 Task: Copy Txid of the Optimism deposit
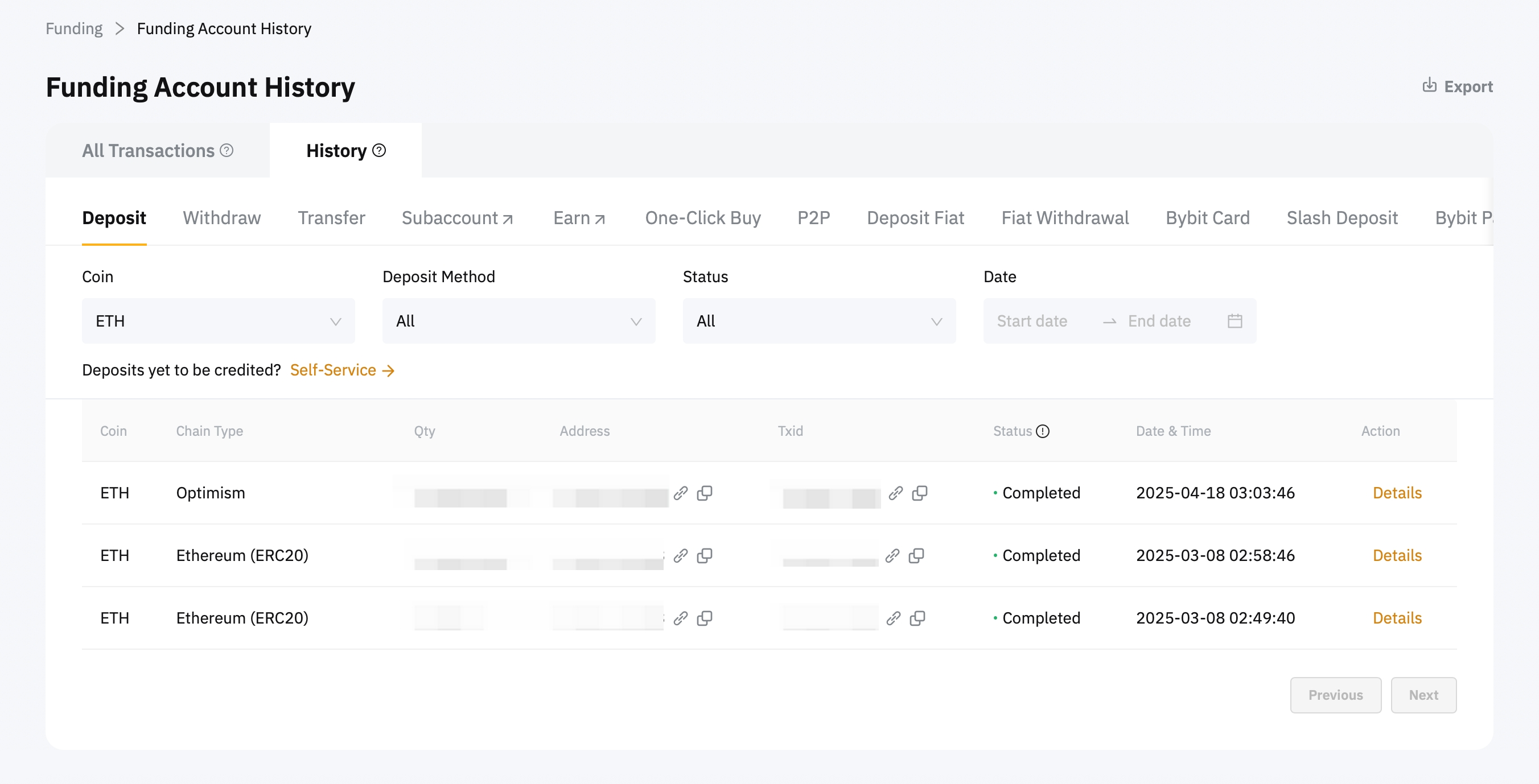click(x=919, y=493)
